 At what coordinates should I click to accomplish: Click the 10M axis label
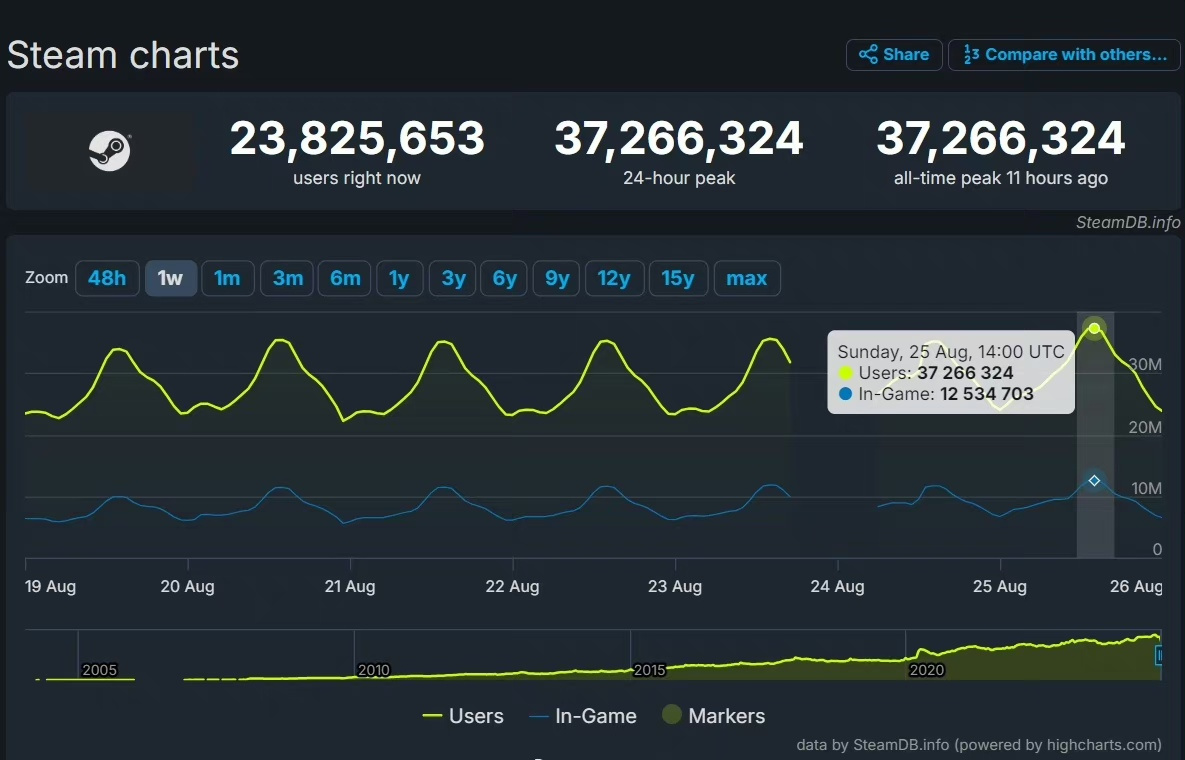click(1146, 489)
